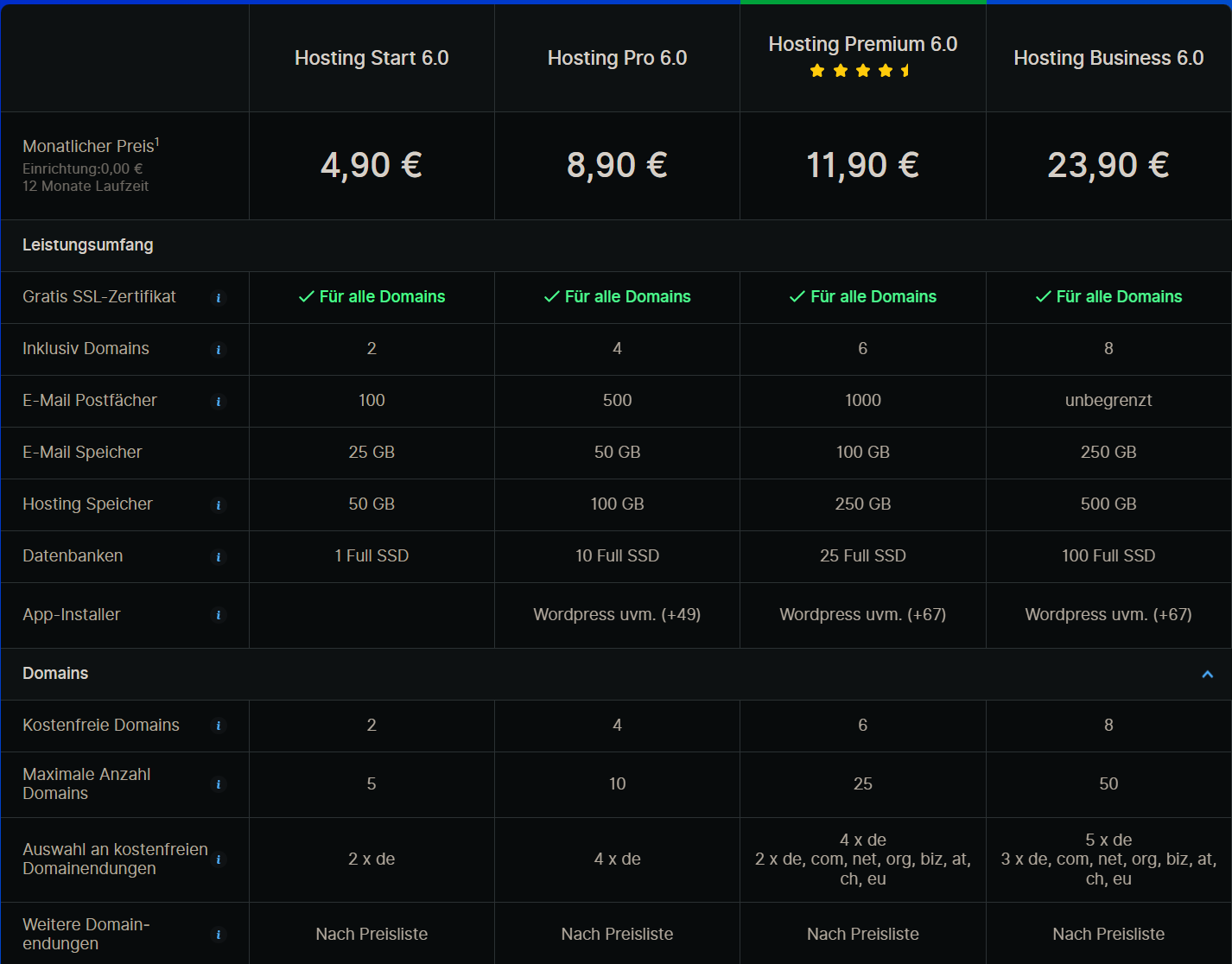Open Kostenfreie Domains info icon
This screenshot has height=964, width=1232.
tap(219, 726)
